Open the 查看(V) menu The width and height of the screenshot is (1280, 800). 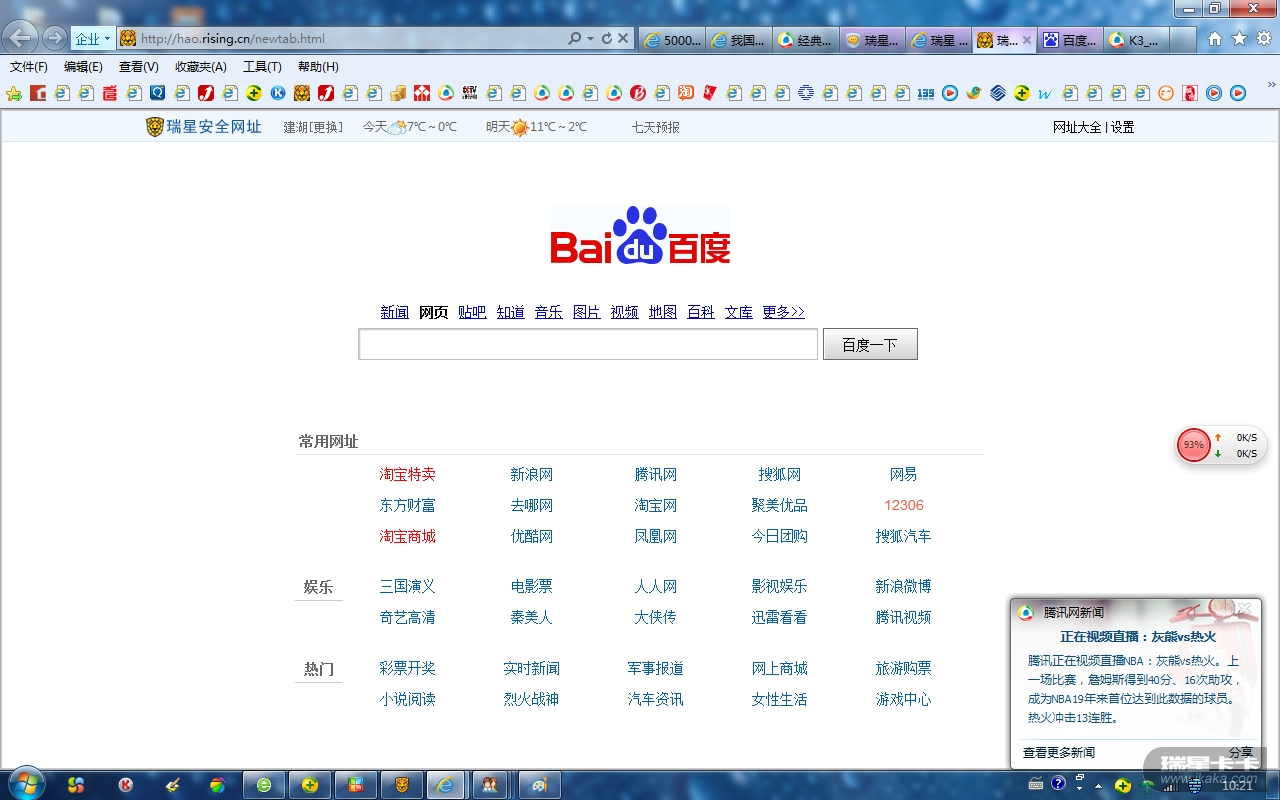[x=138, y=67]
